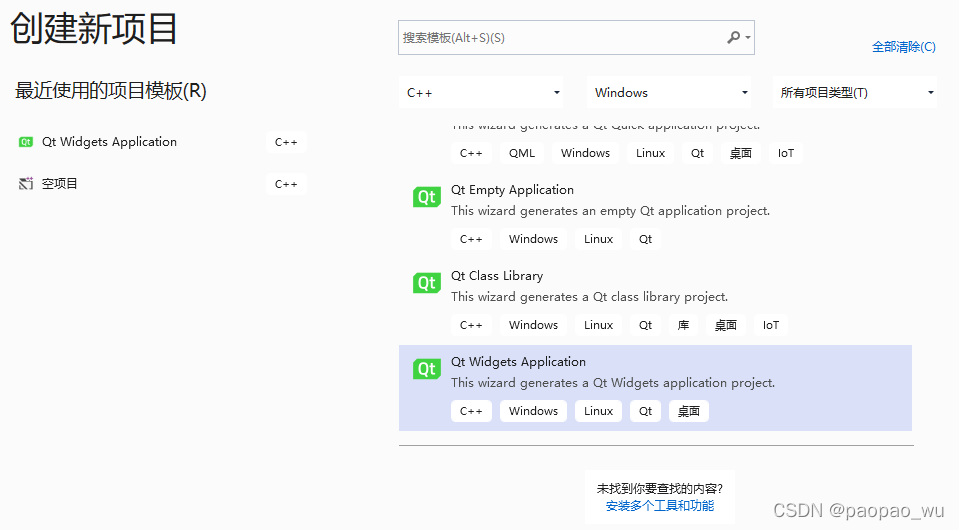Click the IoT tag under Qt Class Library
Viewport: 959px width, 530px height.
tap(771, 325)
